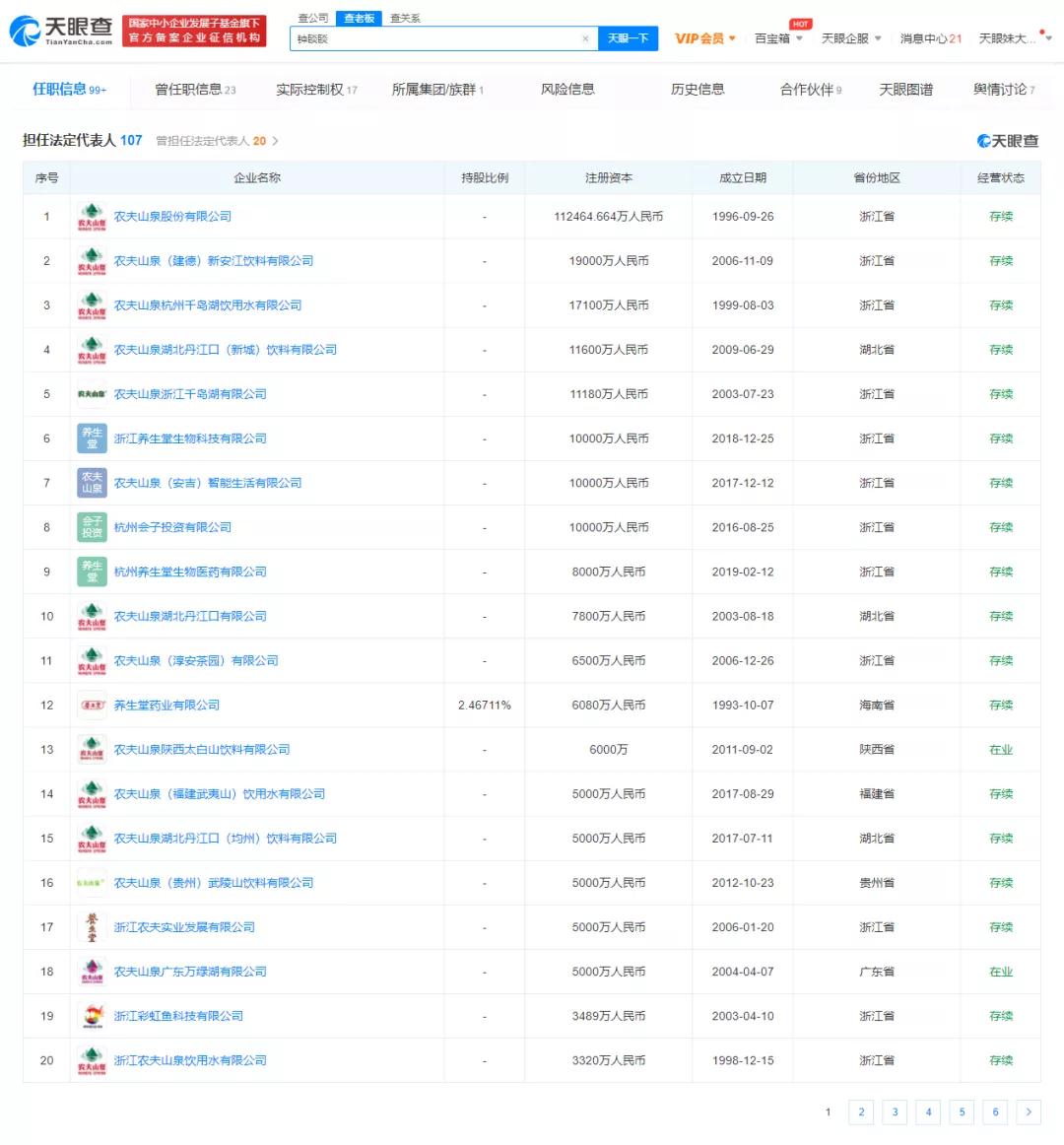The height and width of the screenshot is (1145, 1064).
Task: Go to page 2 of results
Action: coord(861,1111)
